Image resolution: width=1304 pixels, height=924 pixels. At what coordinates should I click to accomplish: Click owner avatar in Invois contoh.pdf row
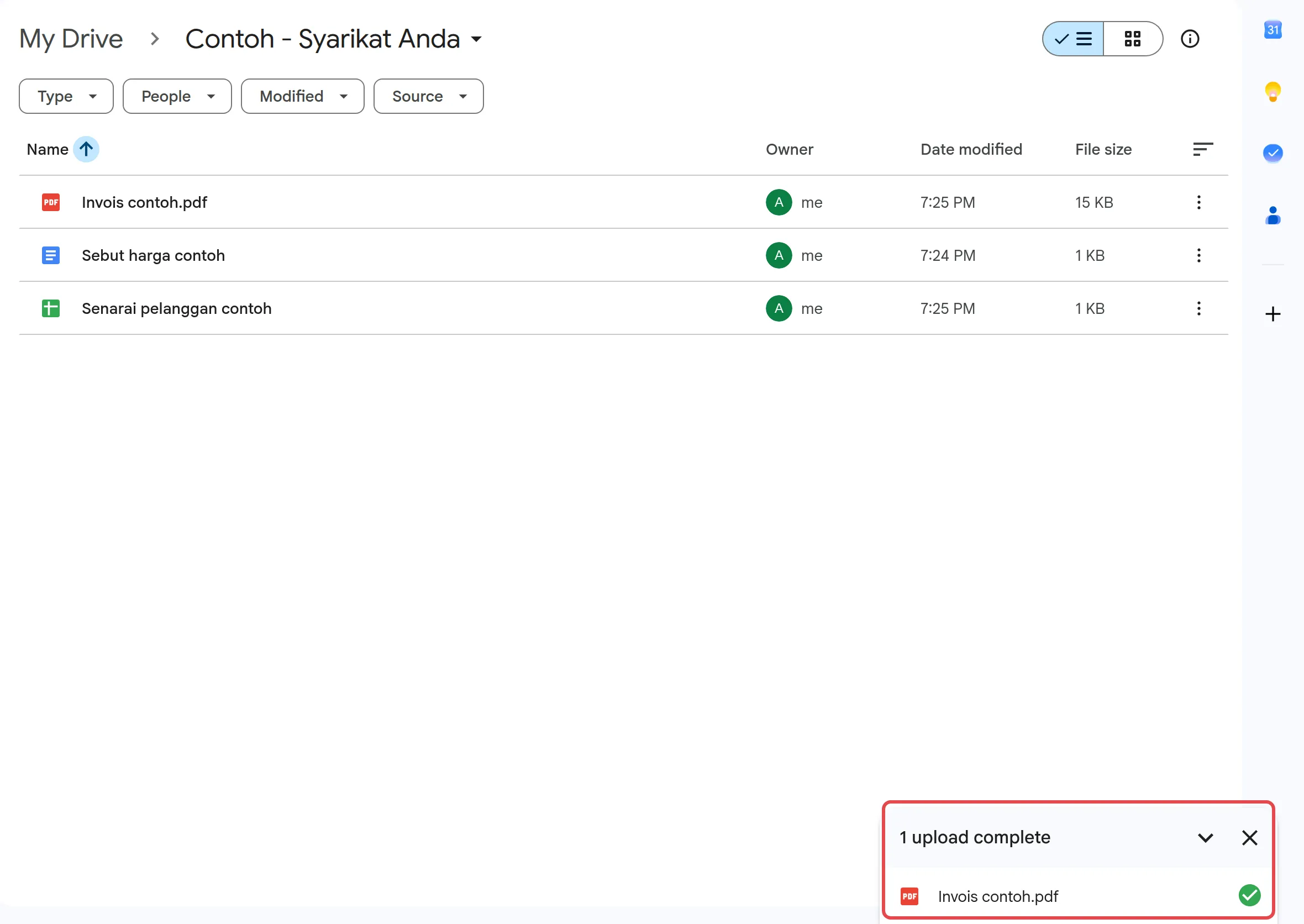[779, 202]
